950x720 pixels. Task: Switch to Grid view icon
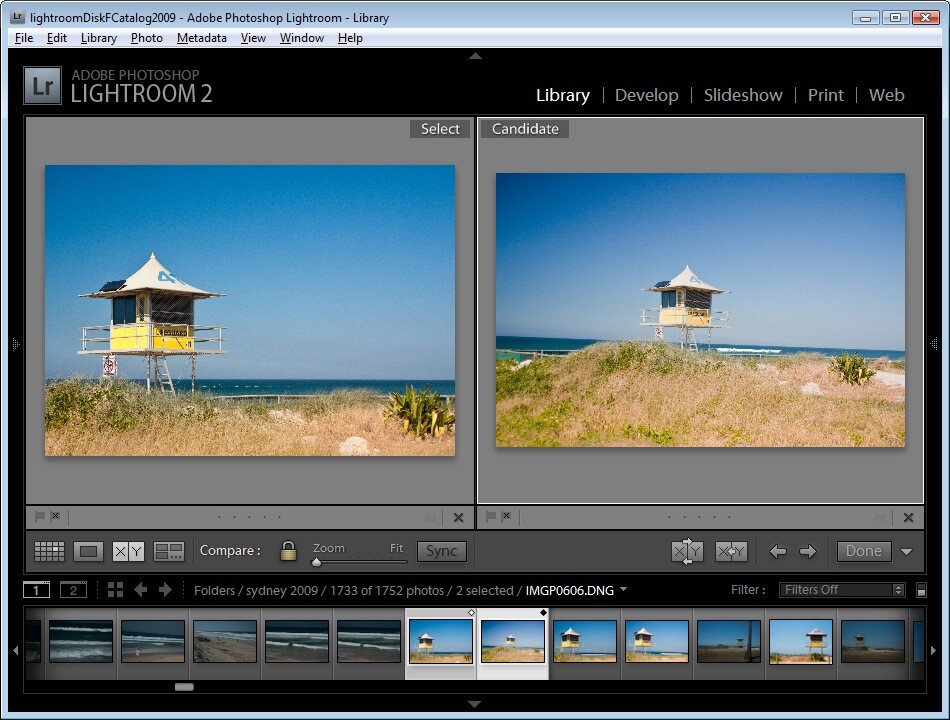click(x=49, y=551)
